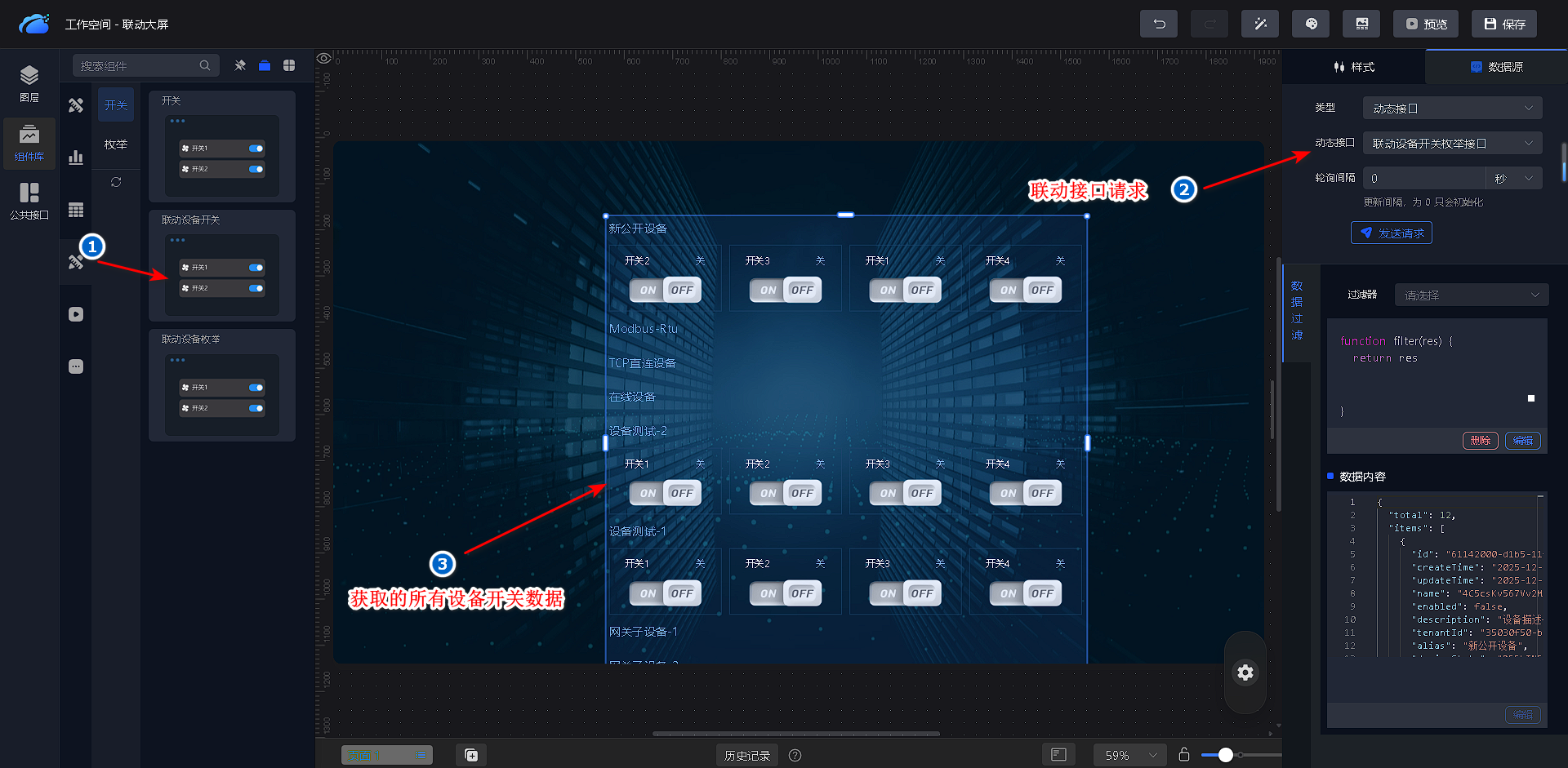This screenshot has width=1568, height=768.
Task: Toggle the lock icon beside zoom slider
Action: click(x=1184, y=755)
